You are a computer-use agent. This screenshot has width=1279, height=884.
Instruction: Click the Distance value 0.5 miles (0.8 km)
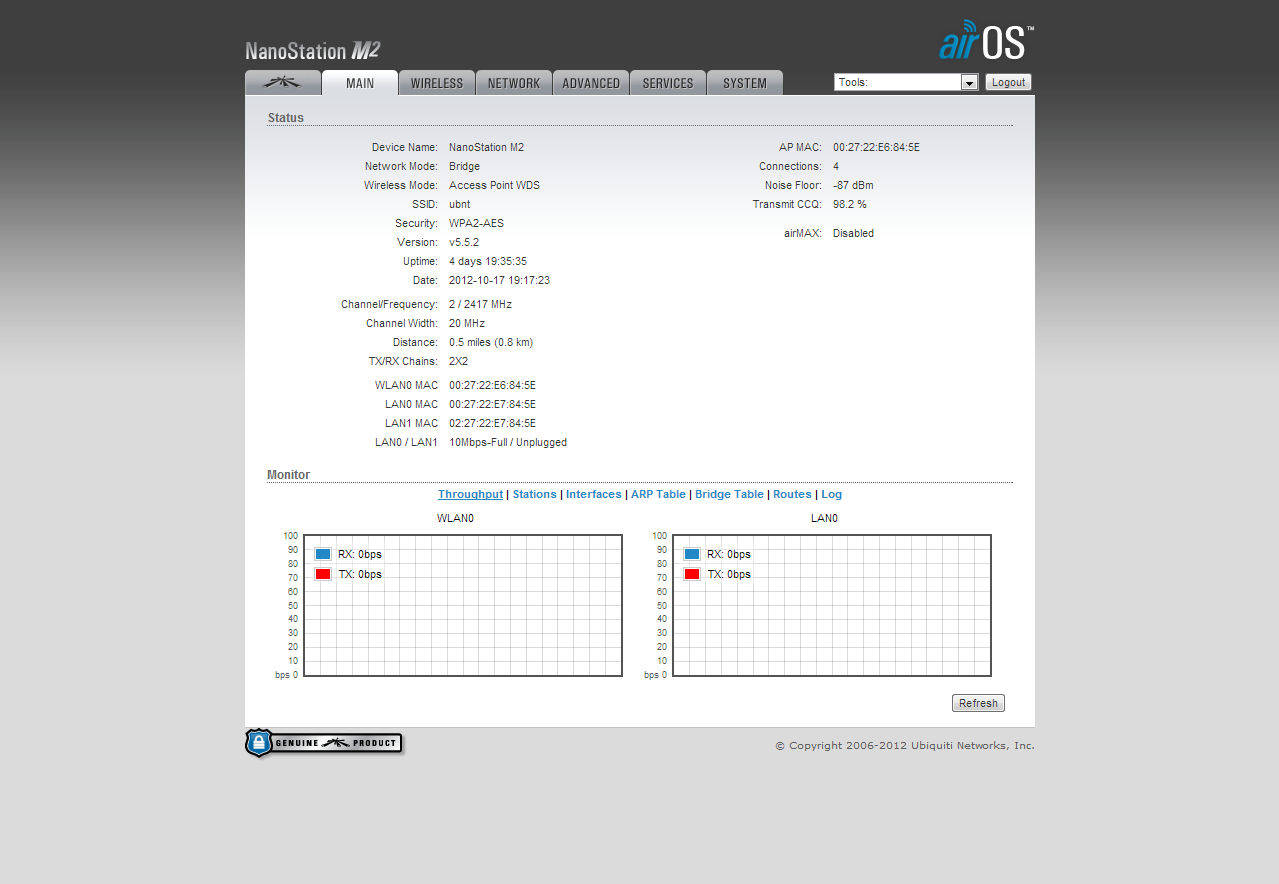tap(491, 342)
